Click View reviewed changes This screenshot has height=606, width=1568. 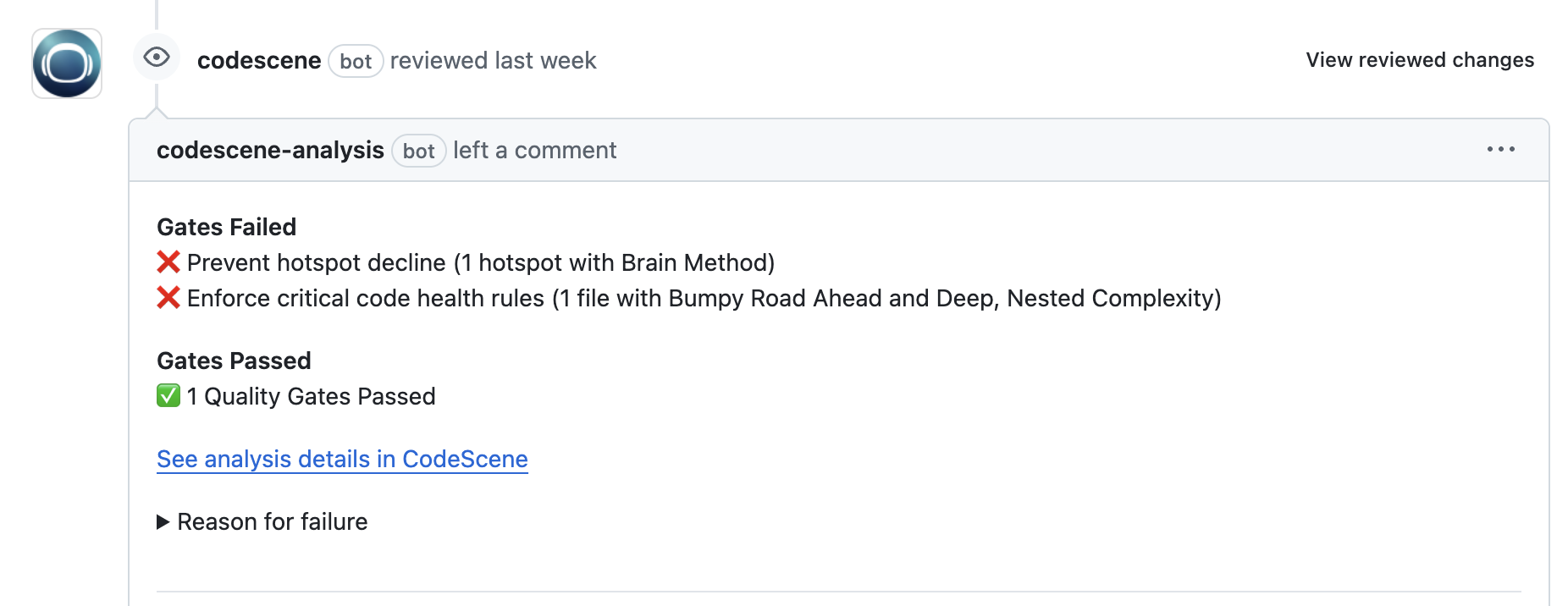tap(1419, 60)
